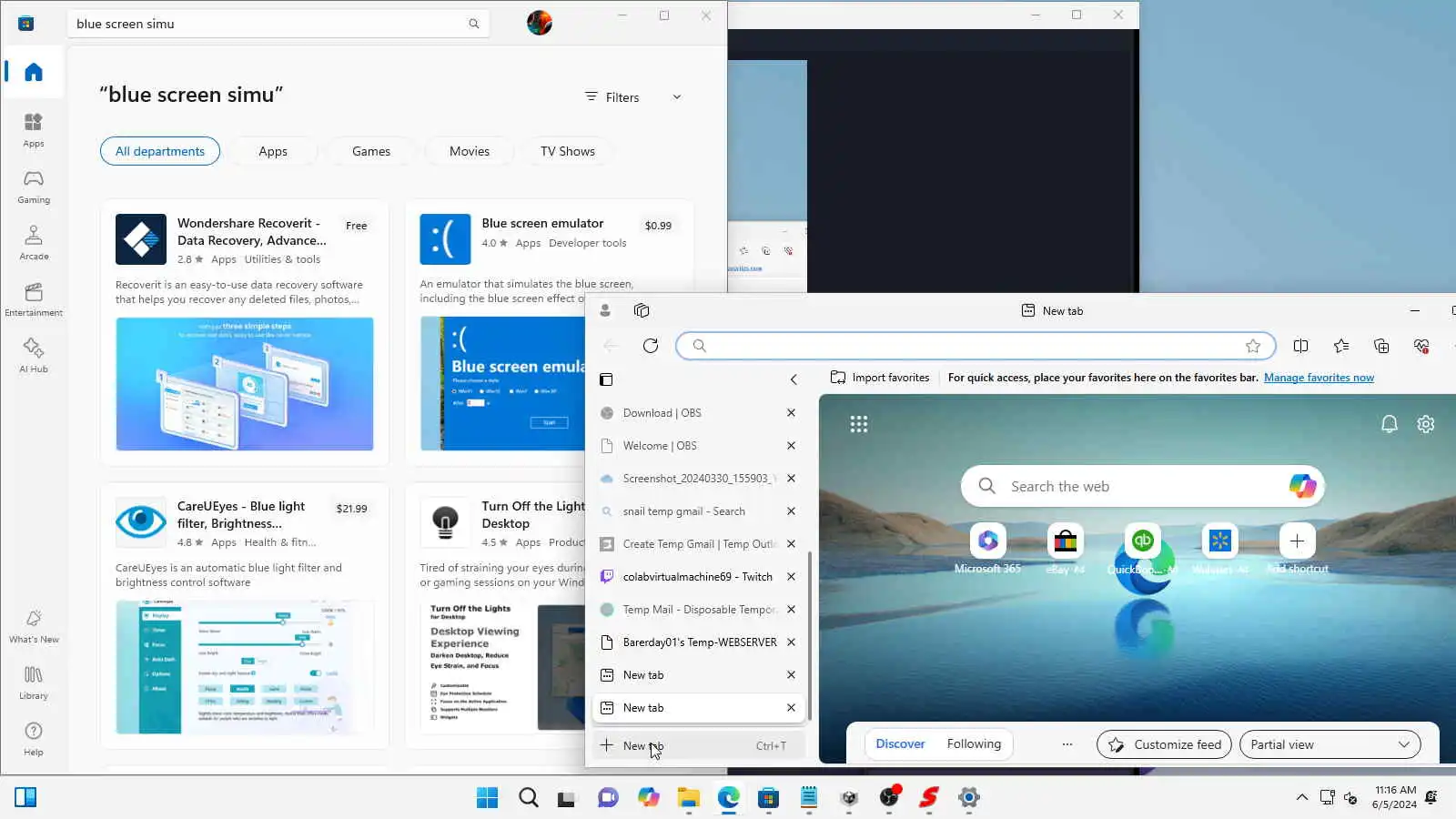Screen dimensions: 1456x819
Task: Open the Microsoft 365 shortcut tile
Action: pos(987,549)
